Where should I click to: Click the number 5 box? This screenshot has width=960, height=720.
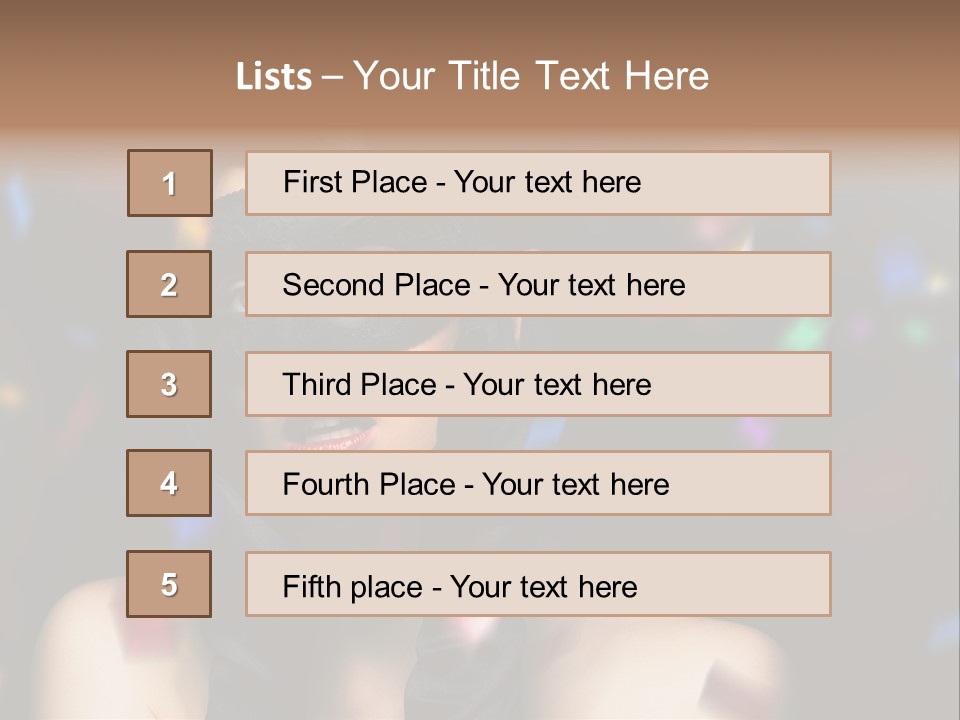[x=169, y=584]
